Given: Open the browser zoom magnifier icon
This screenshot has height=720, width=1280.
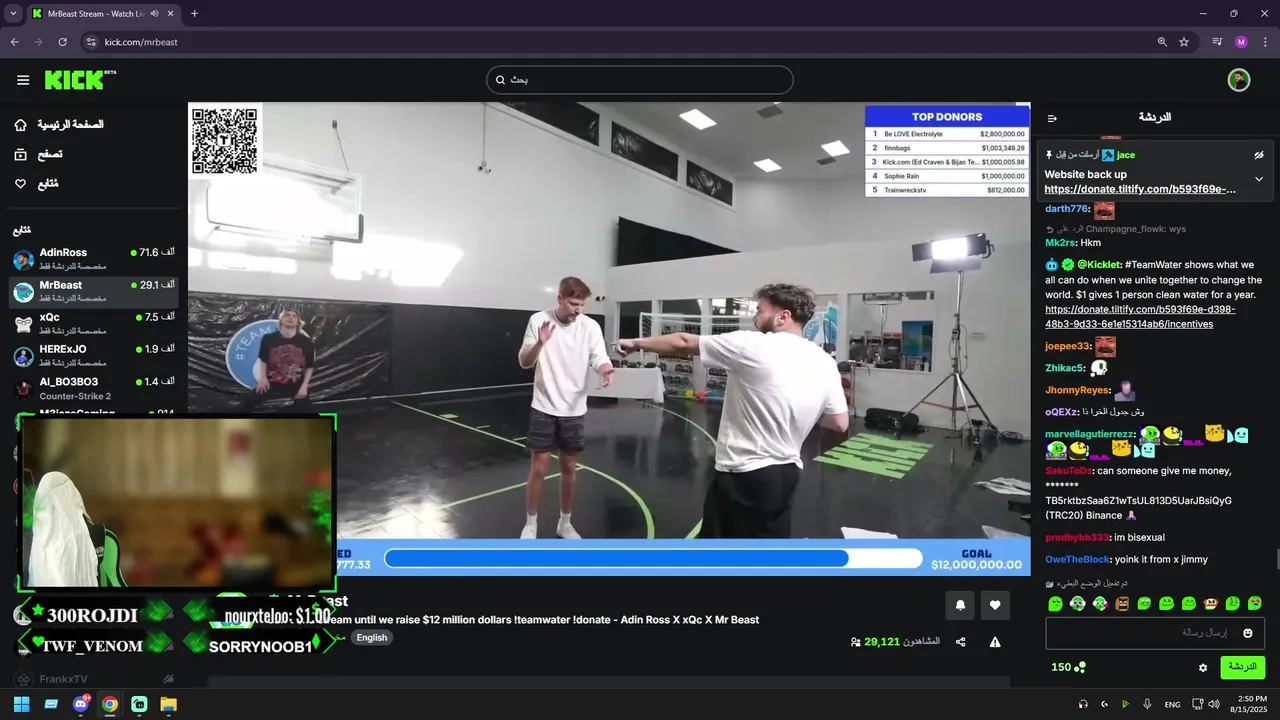Looking at the screenshot, I should tap(1162, 42).
